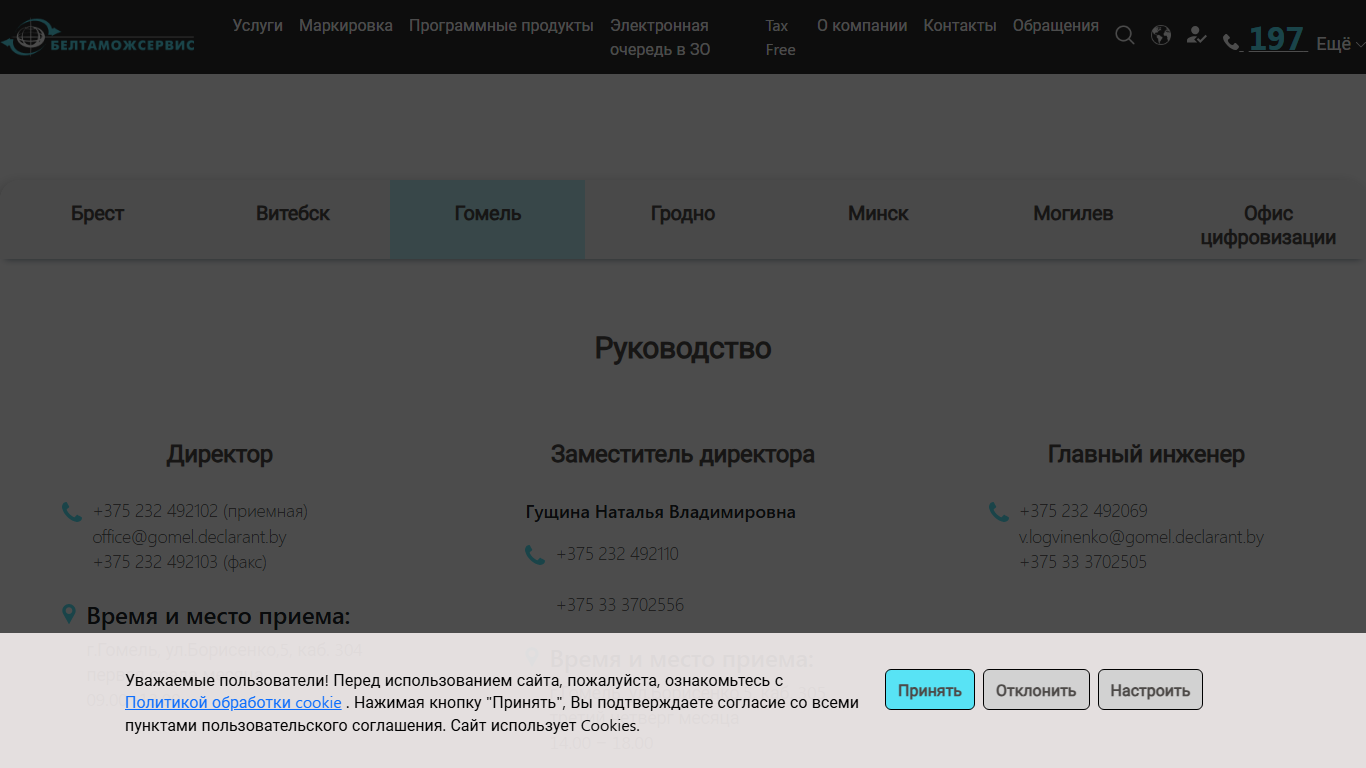
Task: Open the globe language icon
Action: [1161, 36]
